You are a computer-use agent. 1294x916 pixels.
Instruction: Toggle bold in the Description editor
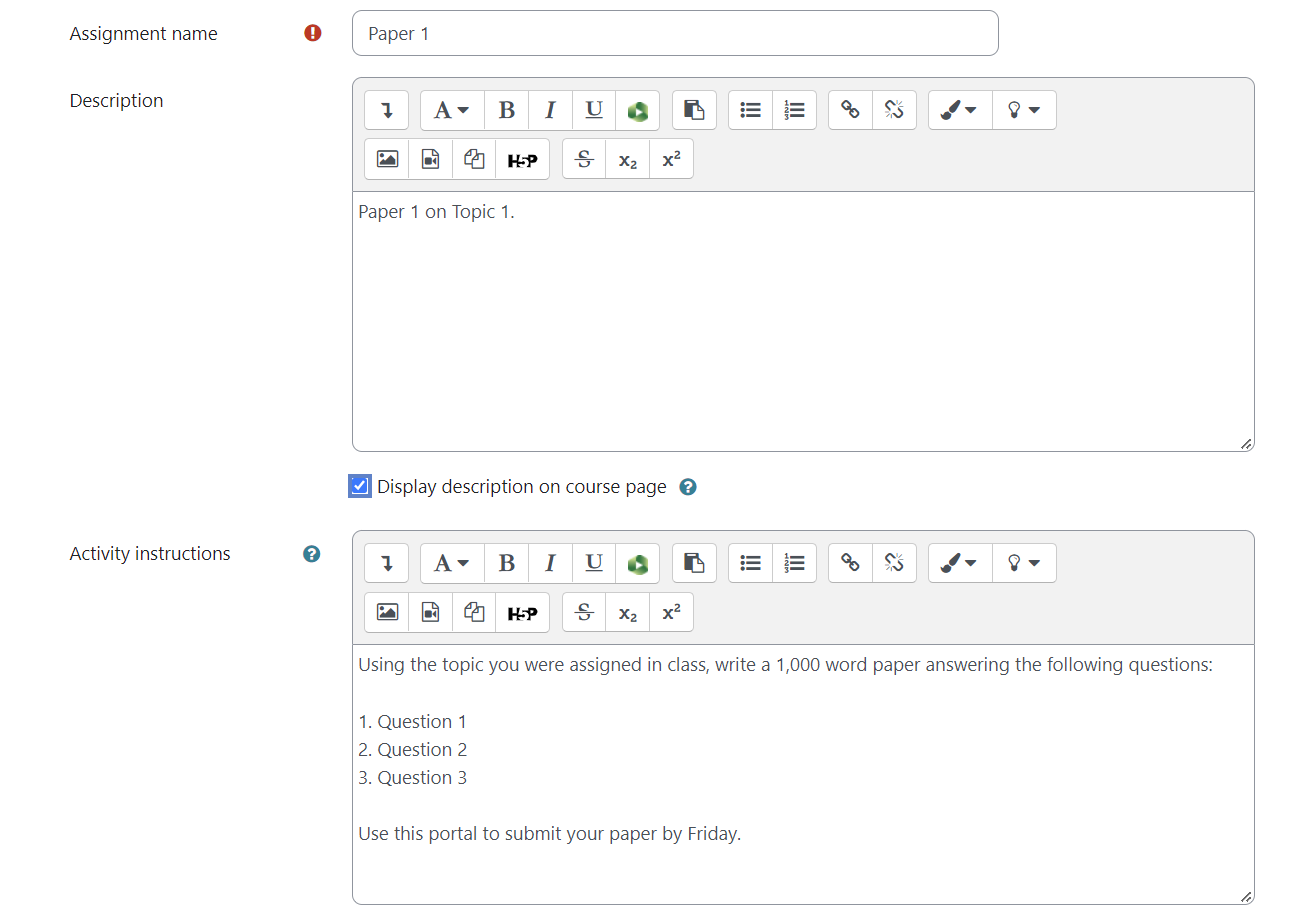pyautogui.click(x=507, y=111)
